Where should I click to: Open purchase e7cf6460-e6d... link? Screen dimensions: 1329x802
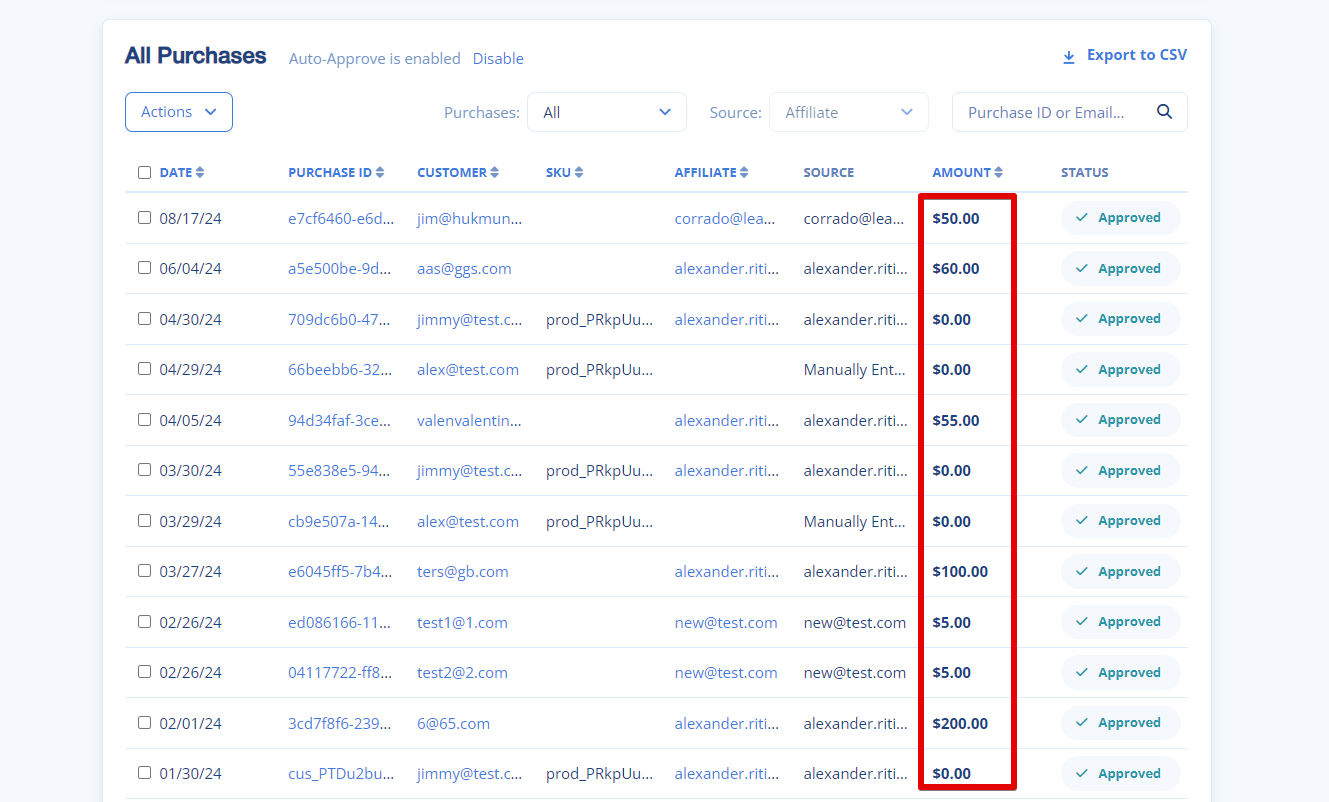[340, 218]
